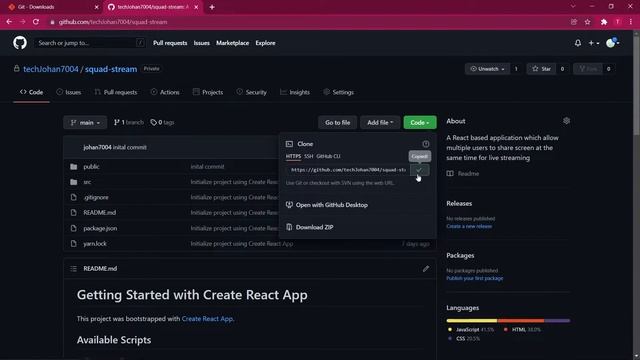Close the Git - Downloads tab
This screenshot has height=360, width=640.
coord(96,7)
